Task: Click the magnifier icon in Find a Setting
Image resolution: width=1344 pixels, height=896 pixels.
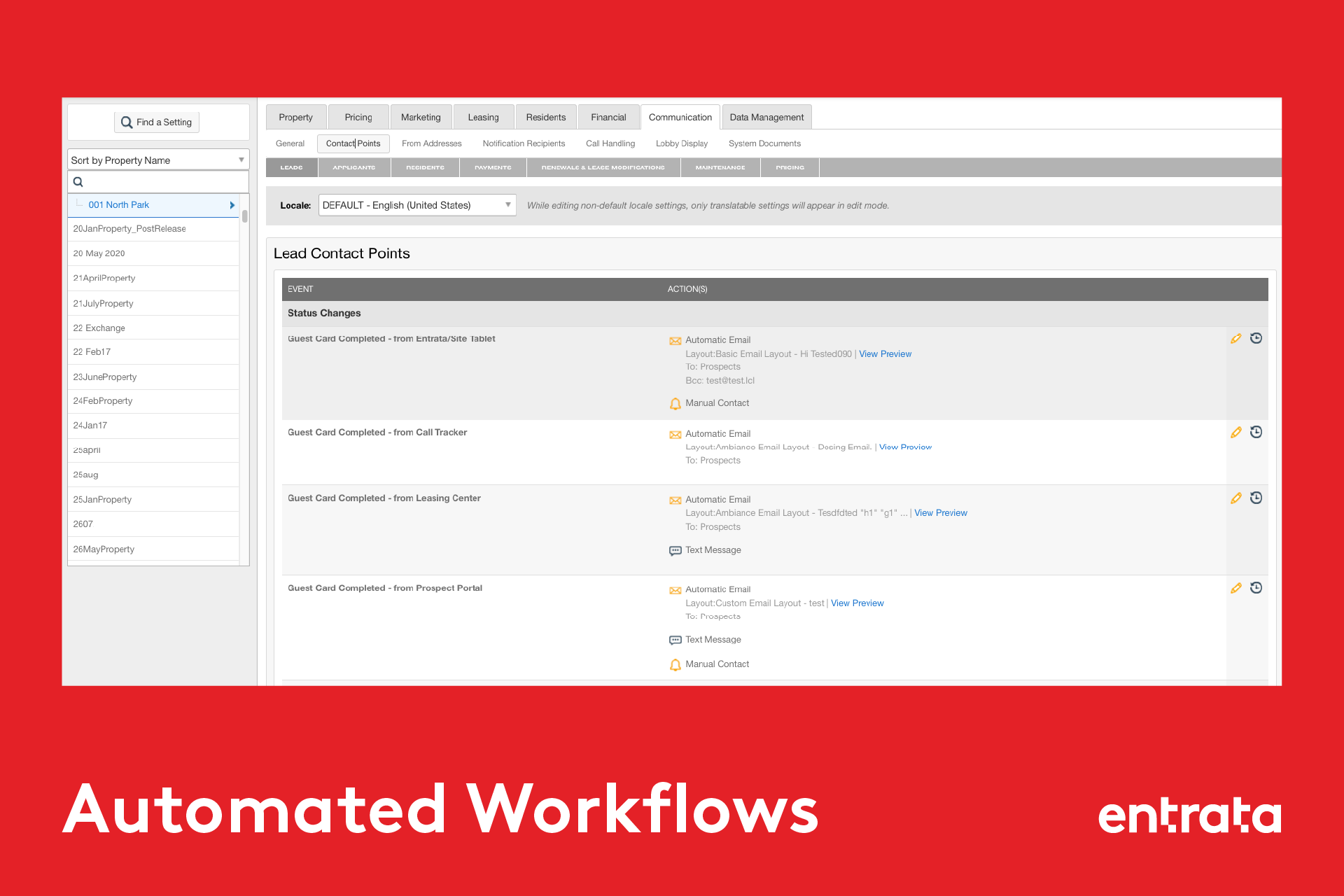Action: tap(127, 122)
